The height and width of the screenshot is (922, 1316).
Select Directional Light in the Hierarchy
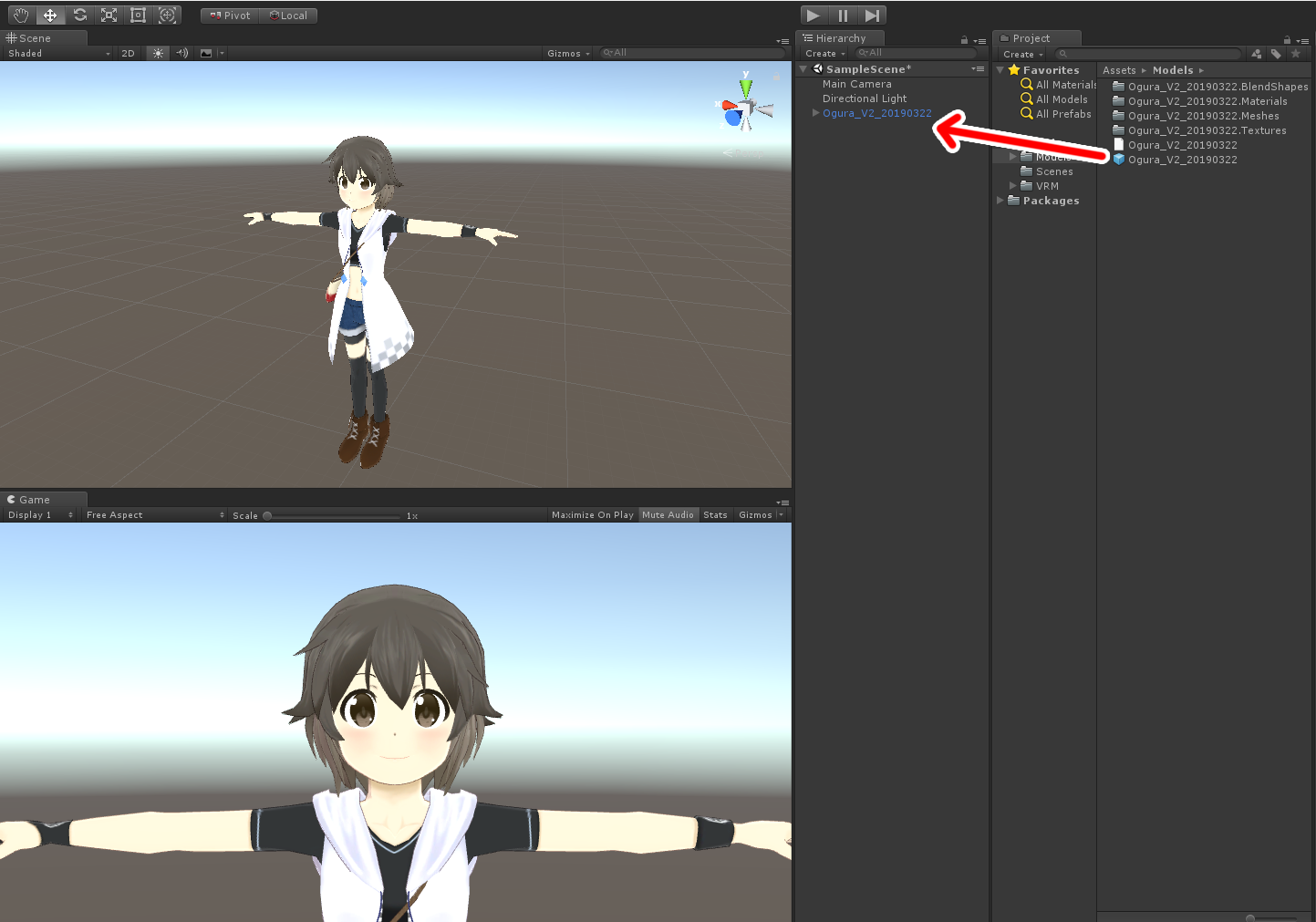[x=865, y=98]
